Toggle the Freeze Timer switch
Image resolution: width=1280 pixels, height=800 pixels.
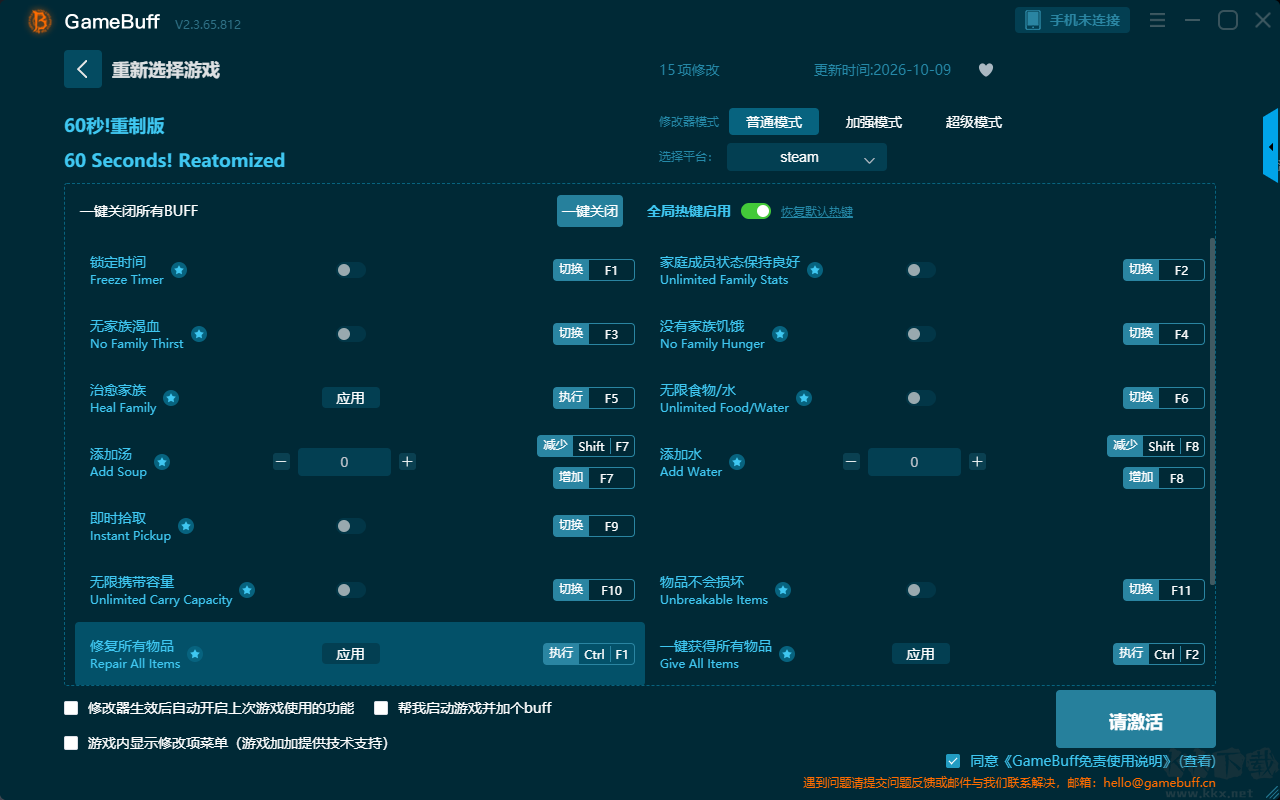pyautogui.click(x=351, y=270)
